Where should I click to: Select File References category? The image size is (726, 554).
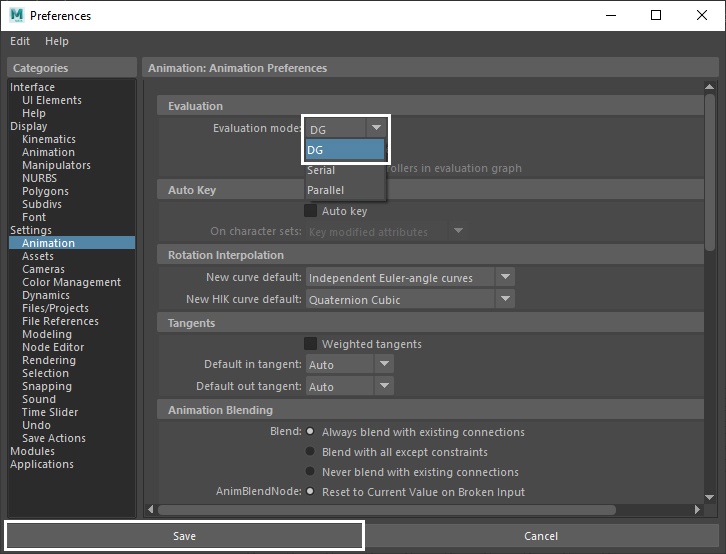point(60,321)
